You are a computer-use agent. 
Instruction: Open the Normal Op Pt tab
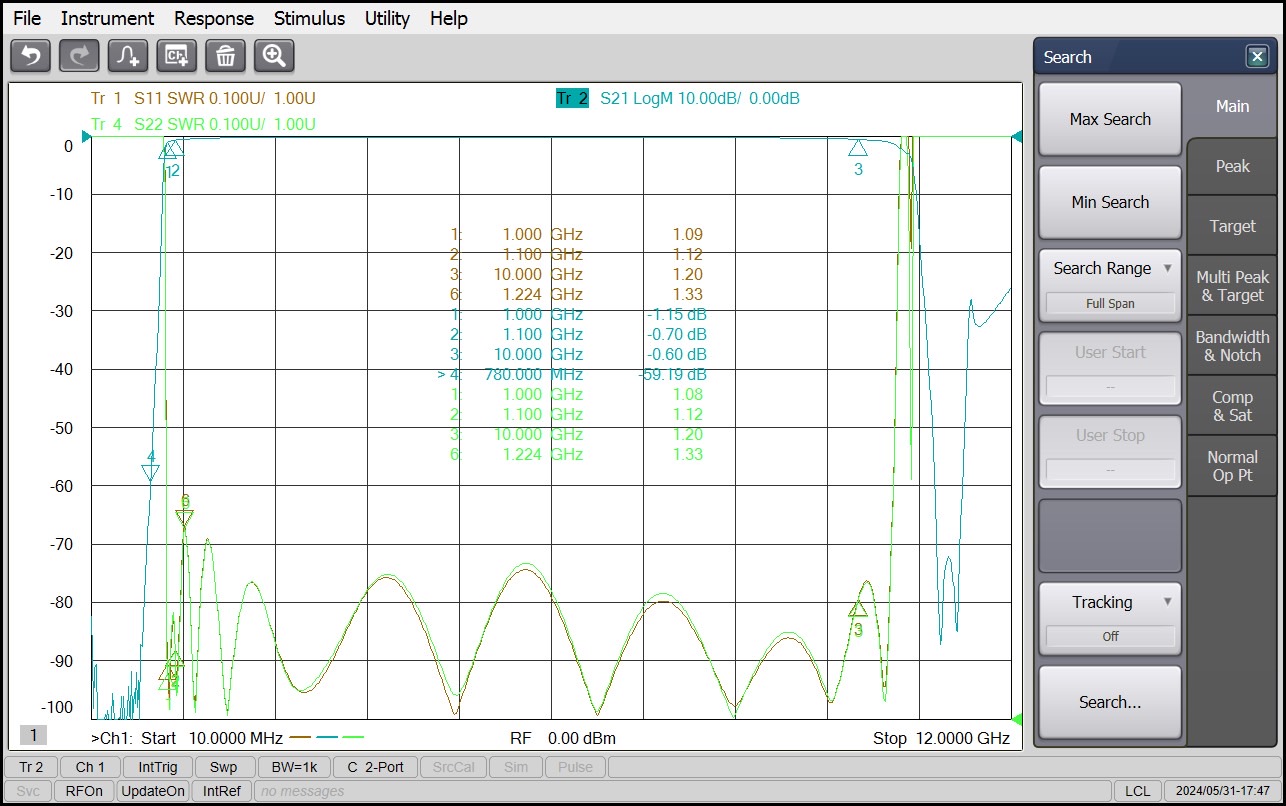(1232, 466)
